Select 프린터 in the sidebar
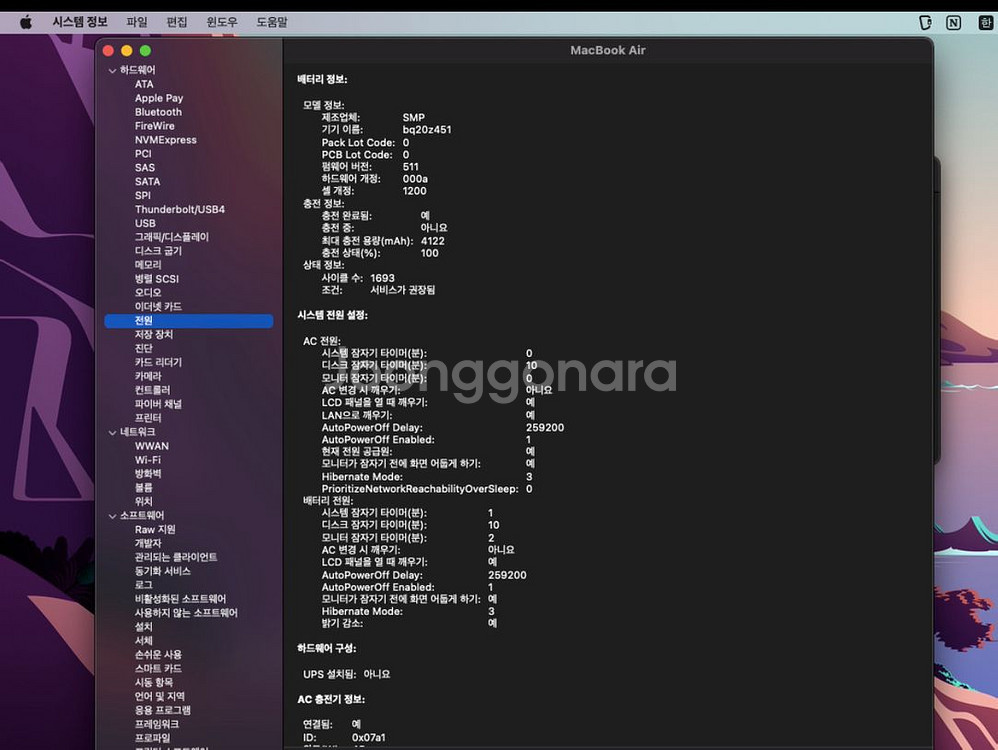 coord(148,418)
